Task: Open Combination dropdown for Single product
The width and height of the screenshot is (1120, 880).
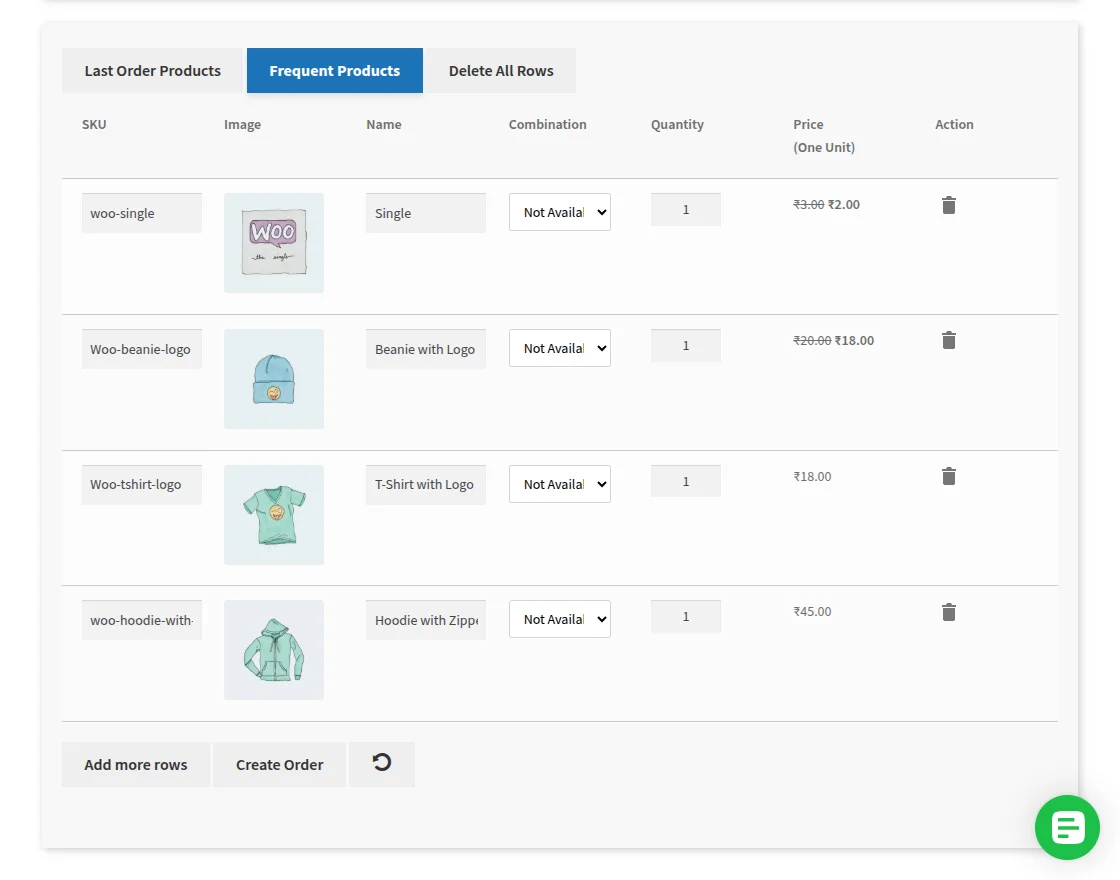Action: tap(559, 212)
